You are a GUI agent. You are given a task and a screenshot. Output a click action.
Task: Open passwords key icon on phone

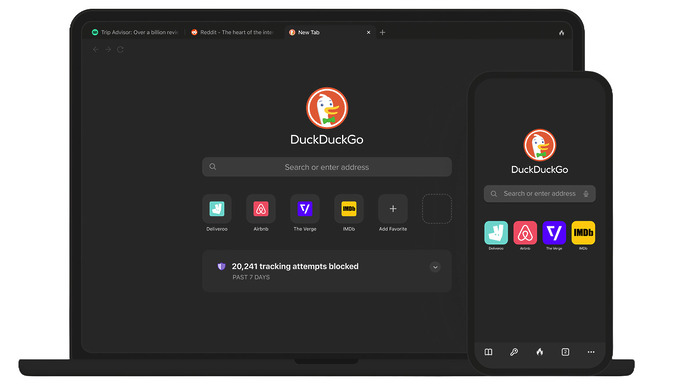(514, 352)
